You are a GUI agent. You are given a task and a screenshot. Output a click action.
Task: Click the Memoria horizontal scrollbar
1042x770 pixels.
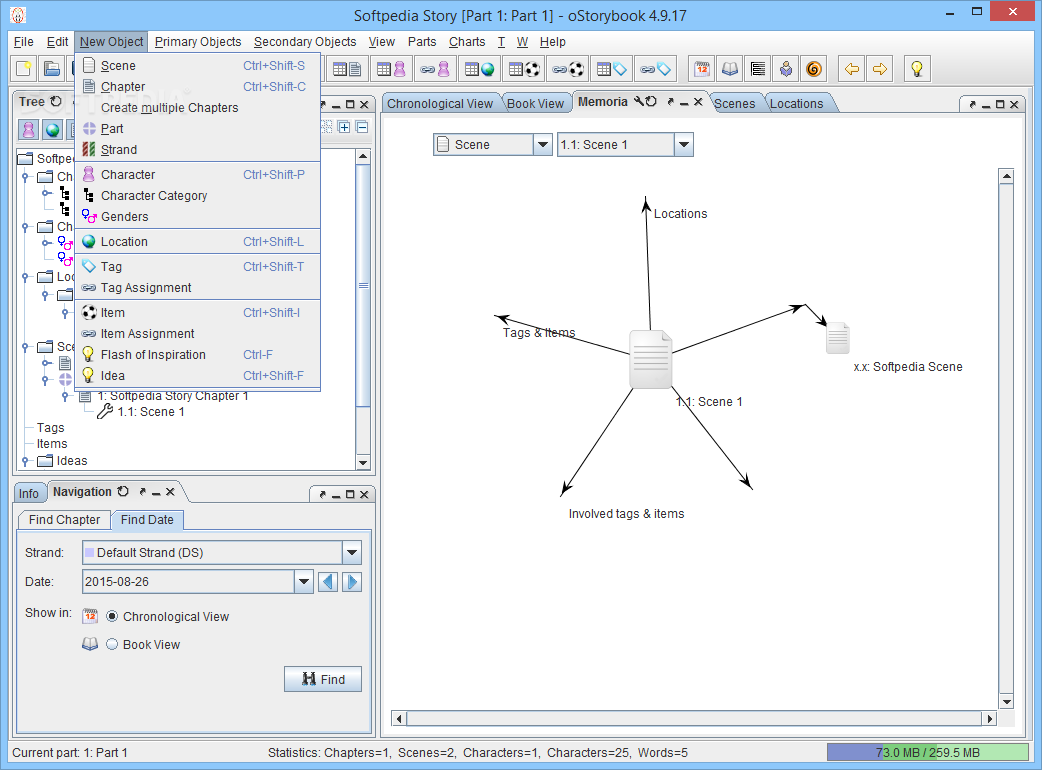pos(694,718)
